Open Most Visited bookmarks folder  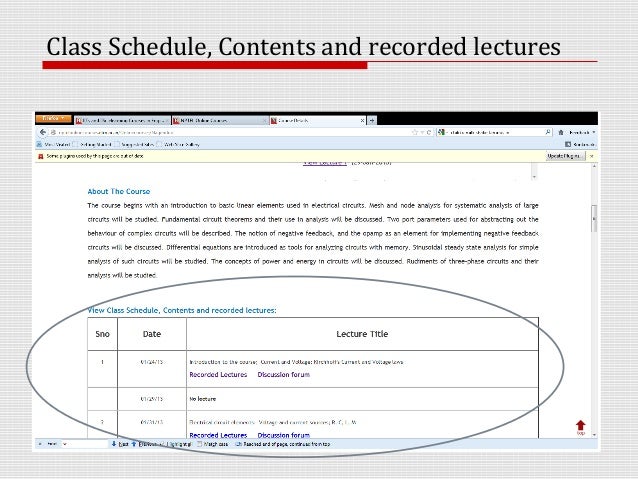pos(53,144)
